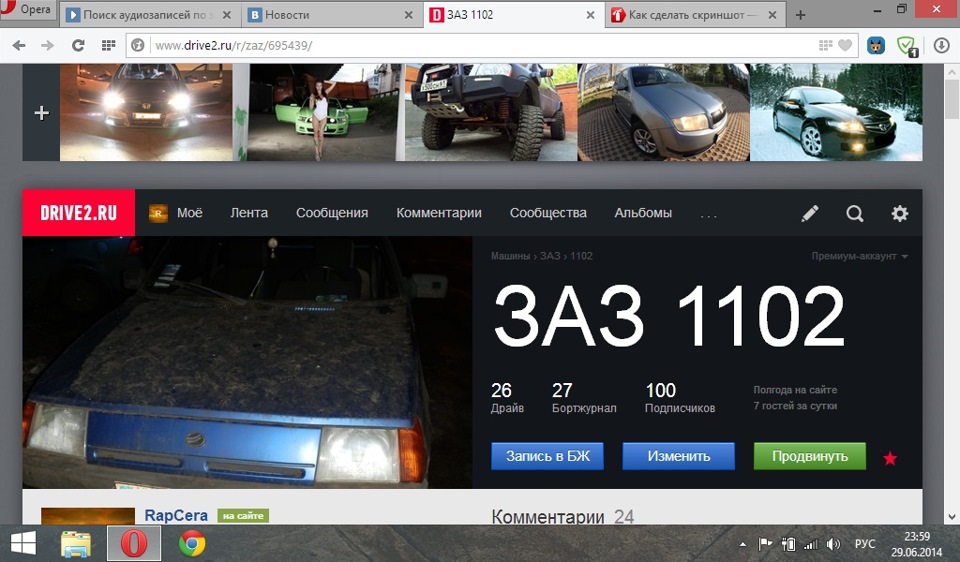Open the Speed Dial grid button
Viewport: 960px width, 562px height.
[108, 45]
